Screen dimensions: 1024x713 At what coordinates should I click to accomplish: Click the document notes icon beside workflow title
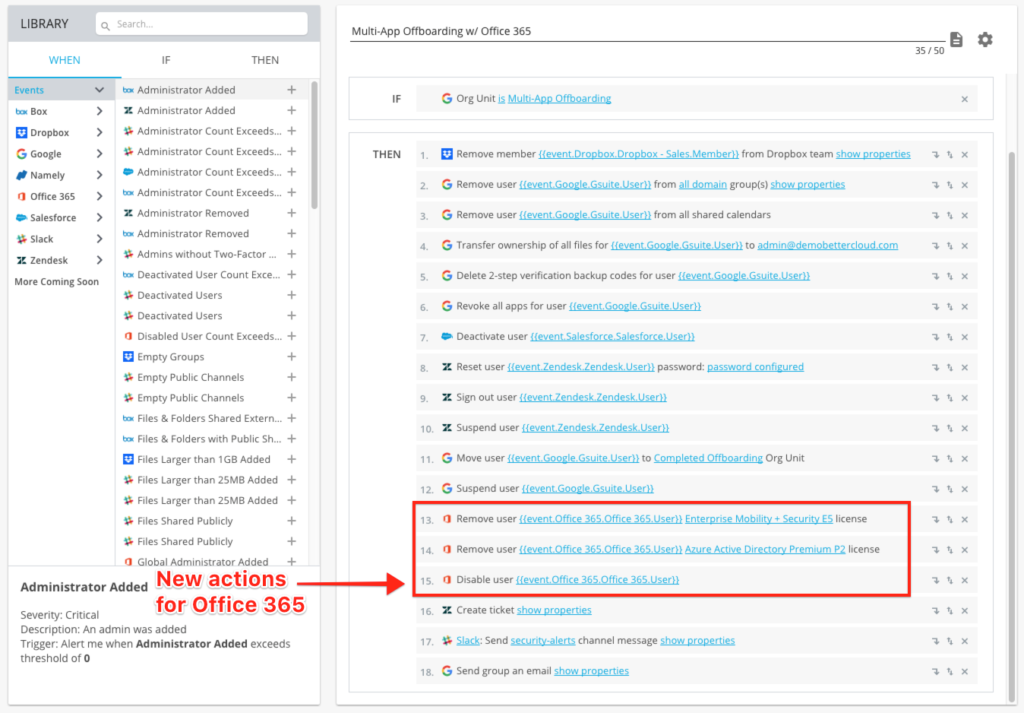pos(956,40)
